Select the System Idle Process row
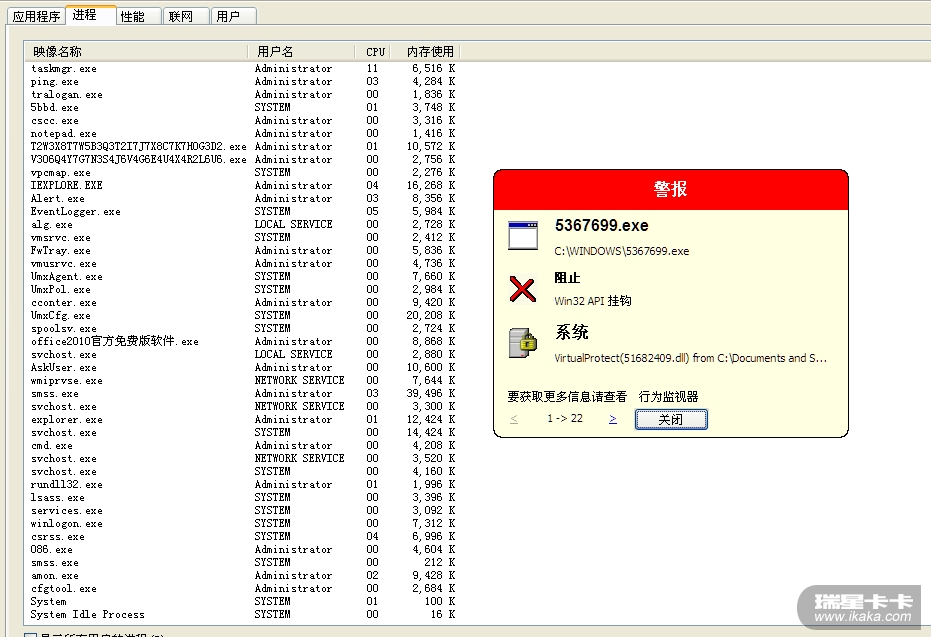This screenshot has width=931, height=637. click(242, 614)
